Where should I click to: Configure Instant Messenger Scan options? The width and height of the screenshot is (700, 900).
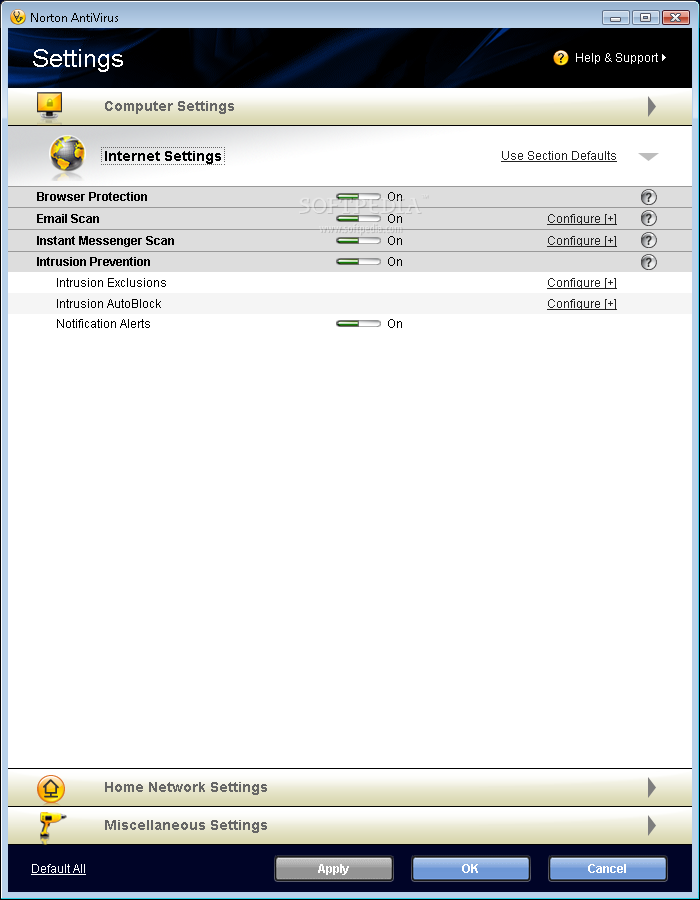pyautogui.click(x=582, y=240)
